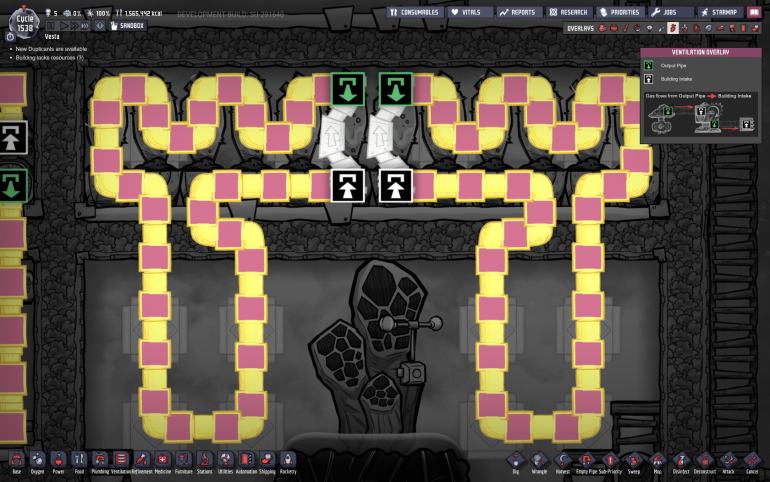Open the Ventilation build category

coord(121,463)
